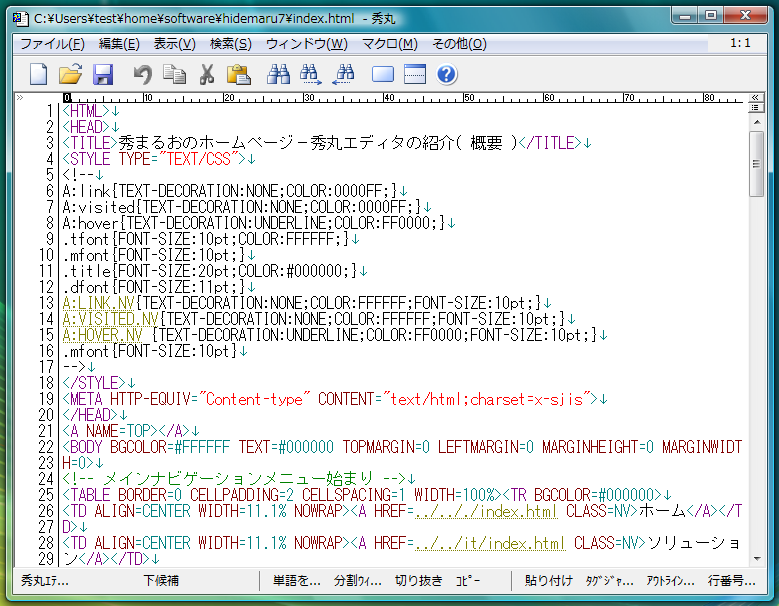This screenshot has height=606, width=779.
Task: Click the 切り抜き function key button
Action: click(418, 580)
